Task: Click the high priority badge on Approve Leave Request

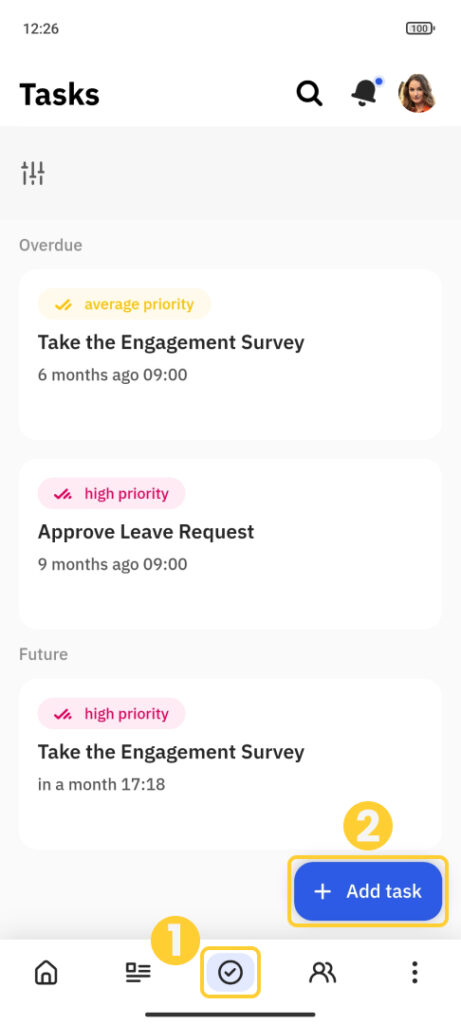Action: 112,494
